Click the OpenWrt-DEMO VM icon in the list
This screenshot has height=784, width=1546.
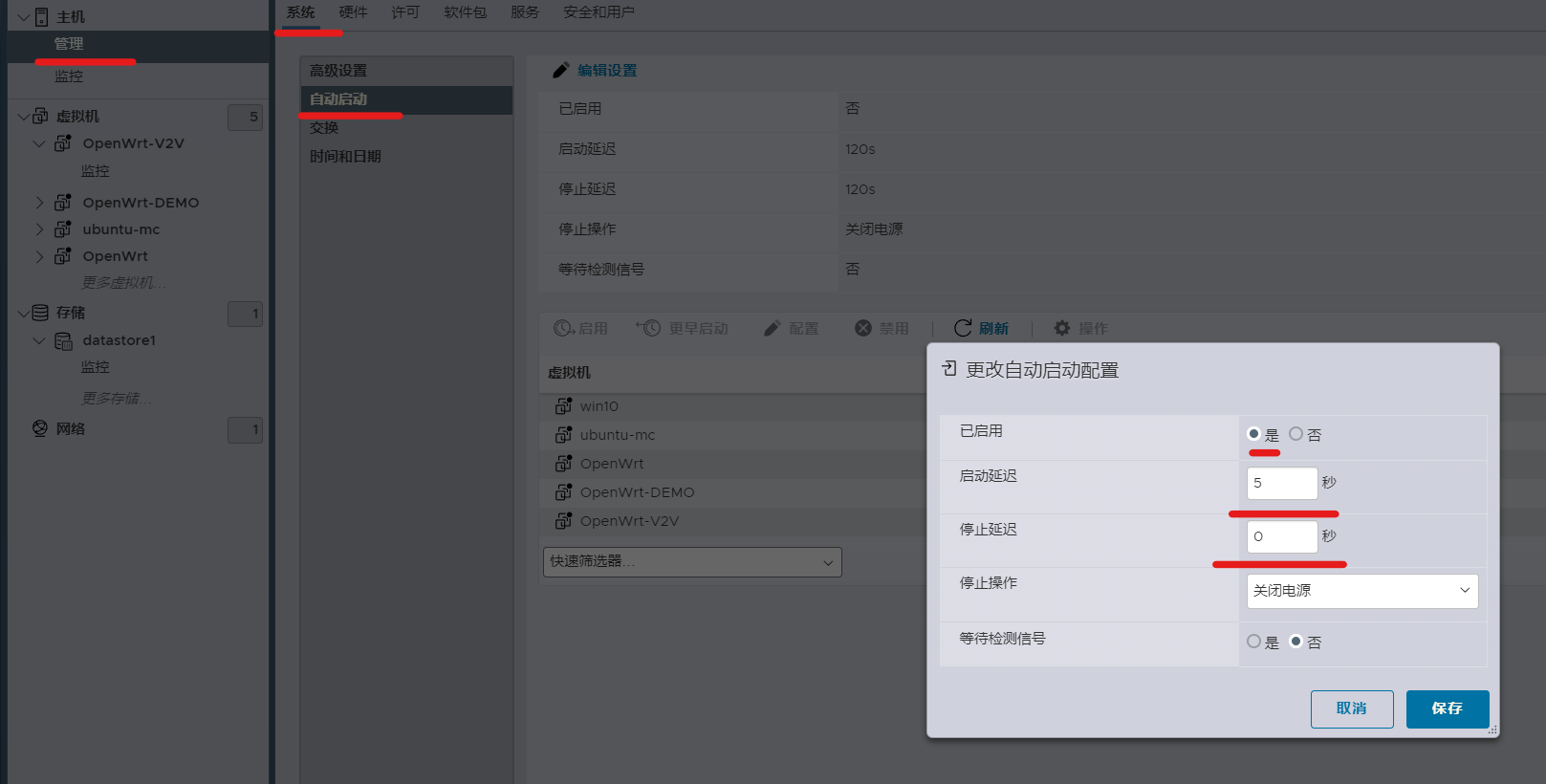(x=564, y=492)
